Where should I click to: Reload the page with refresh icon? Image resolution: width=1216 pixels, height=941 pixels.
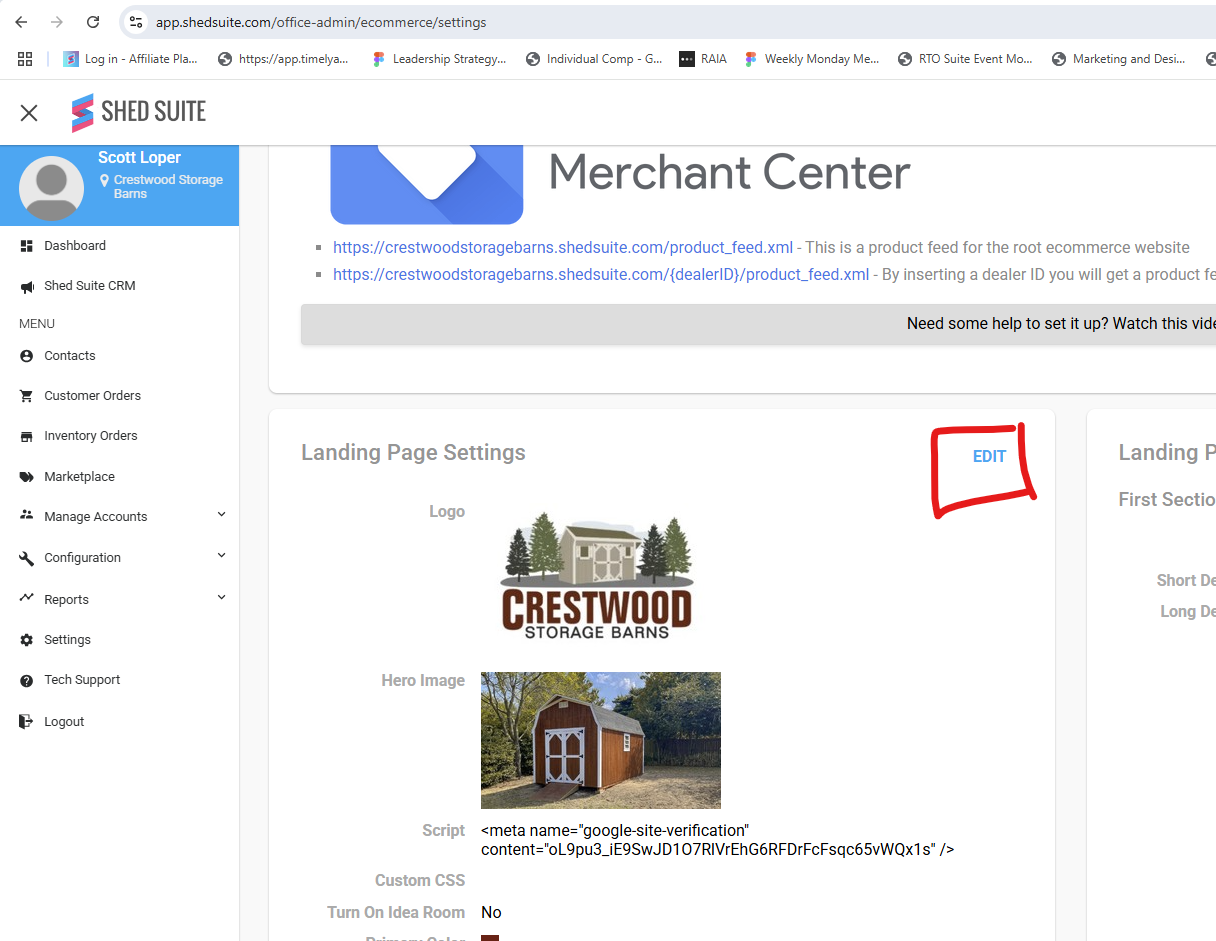[93, 22]
